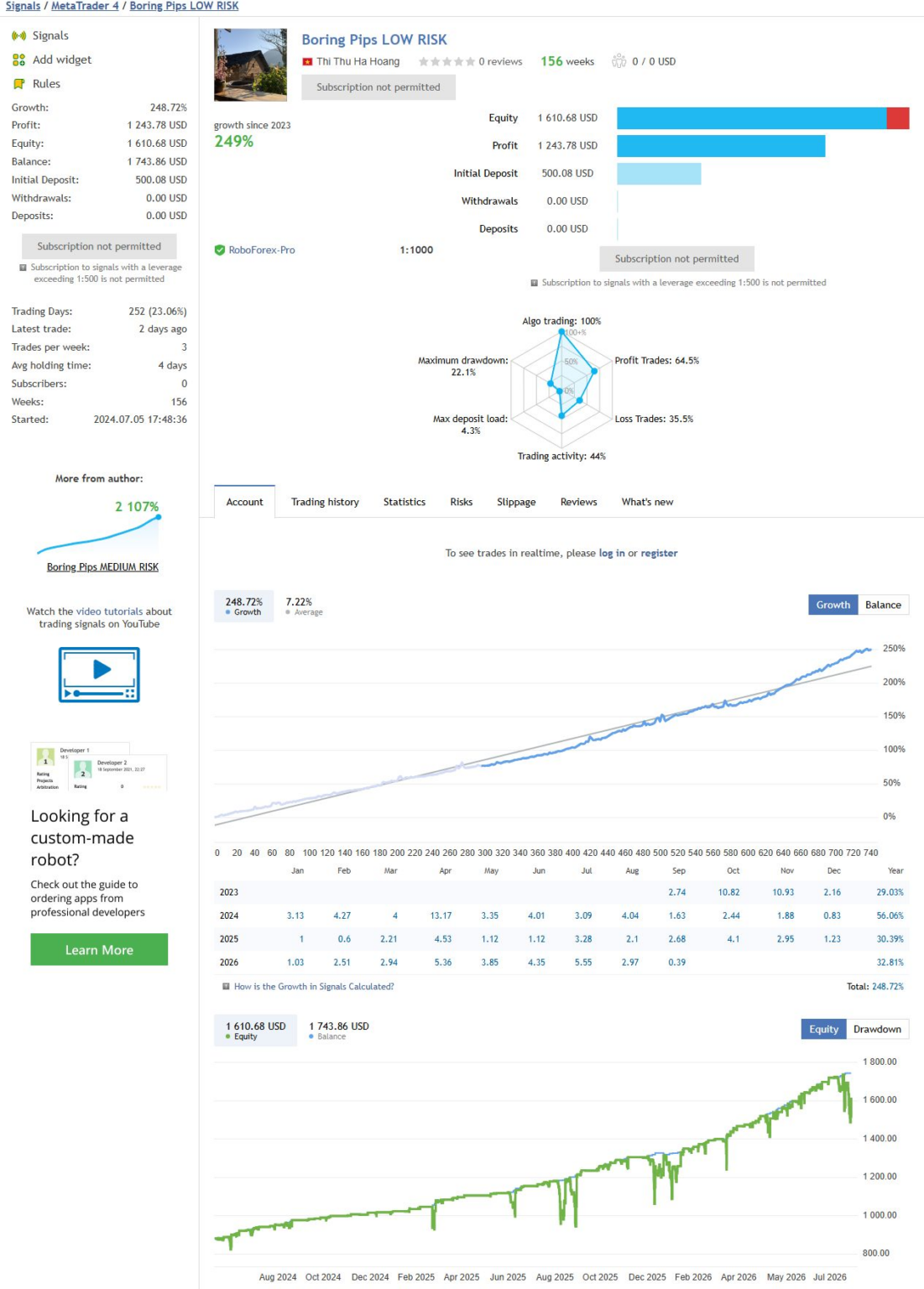Click the star rating for reviews
This screenshot has width=924, height=1289.
tap(446, 62)
